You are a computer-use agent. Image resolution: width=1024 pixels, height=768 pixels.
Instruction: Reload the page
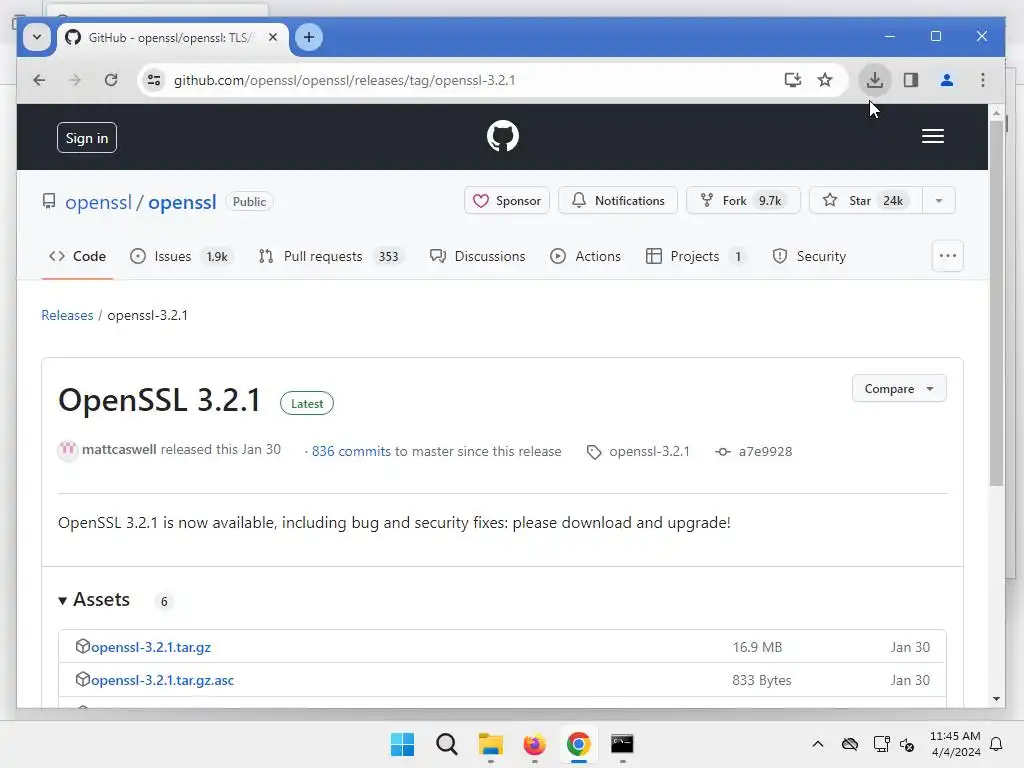(x=111, y=80)
